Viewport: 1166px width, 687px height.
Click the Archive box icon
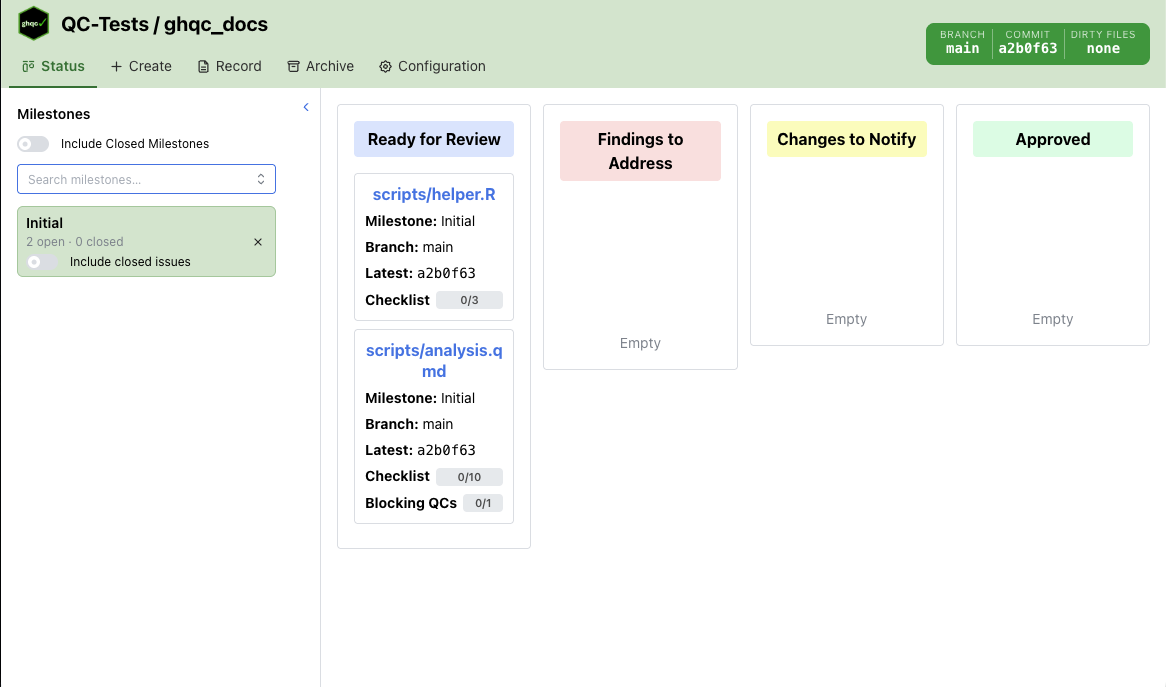coord(293,67)
